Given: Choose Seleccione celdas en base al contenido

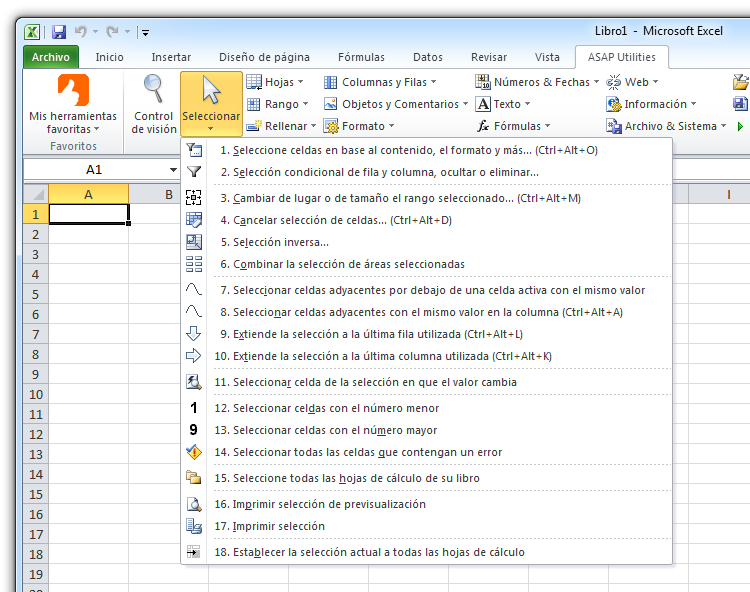Looking at the screenshot, I should click(x=427, y=150).
